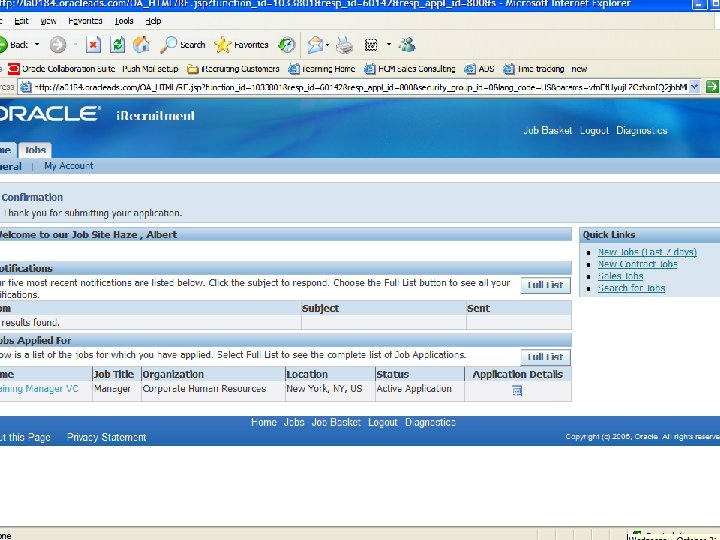Open the HCM Sales Consulting bookmark
The image size is (720, 540).
click(410, 69)
